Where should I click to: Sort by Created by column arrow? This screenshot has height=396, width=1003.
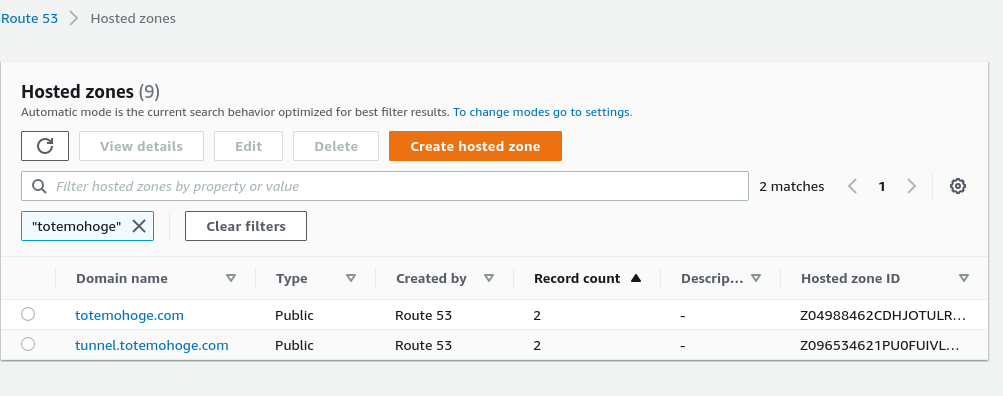[x=489, y=278]
